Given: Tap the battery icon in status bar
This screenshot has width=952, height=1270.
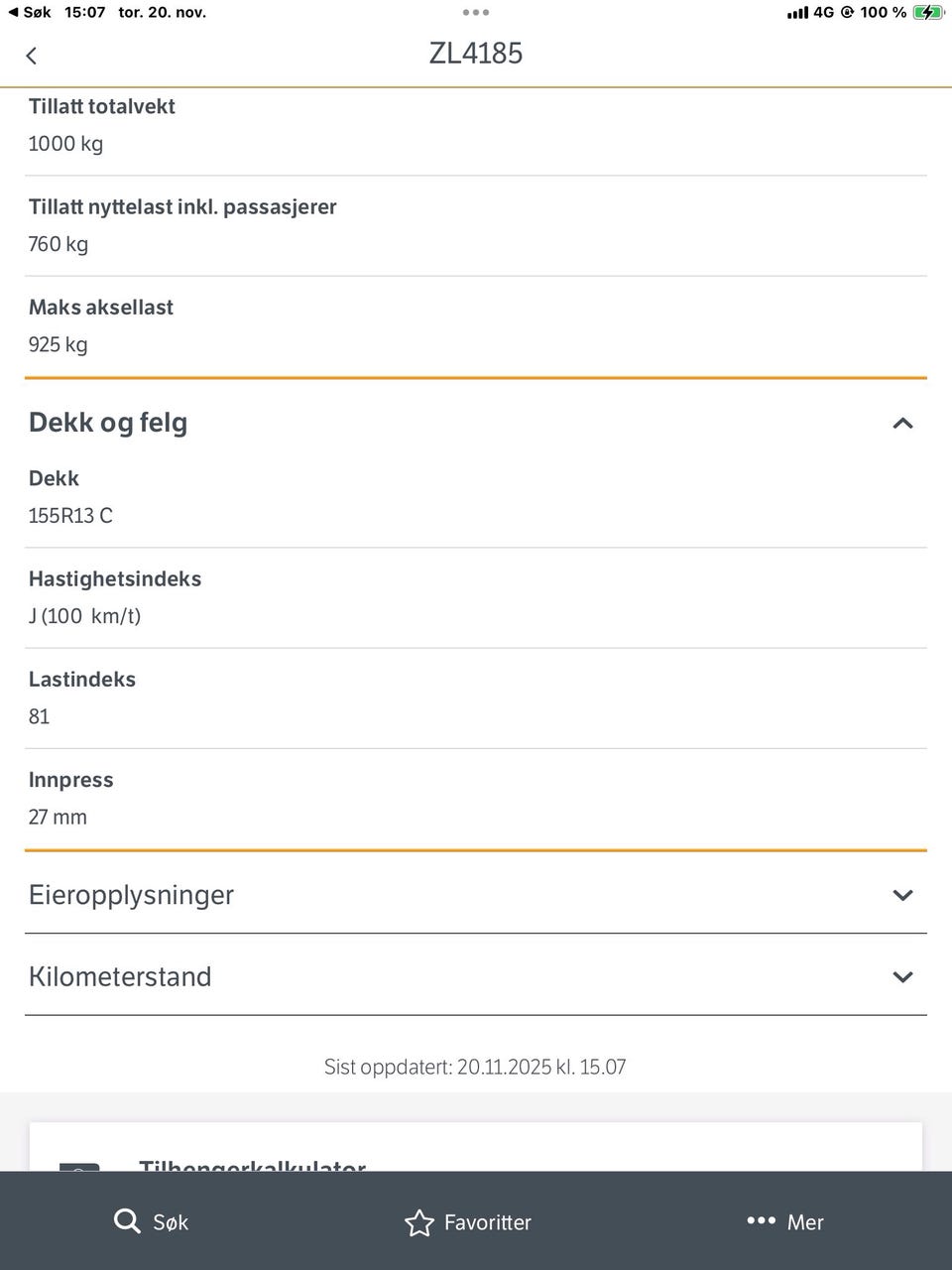Looking at the screenshot, I should 928,13.
